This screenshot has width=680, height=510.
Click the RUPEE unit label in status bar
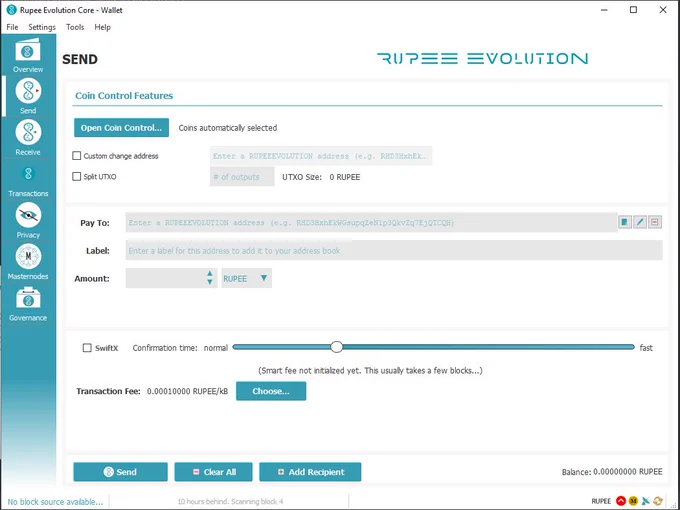[x=601, y=501]
